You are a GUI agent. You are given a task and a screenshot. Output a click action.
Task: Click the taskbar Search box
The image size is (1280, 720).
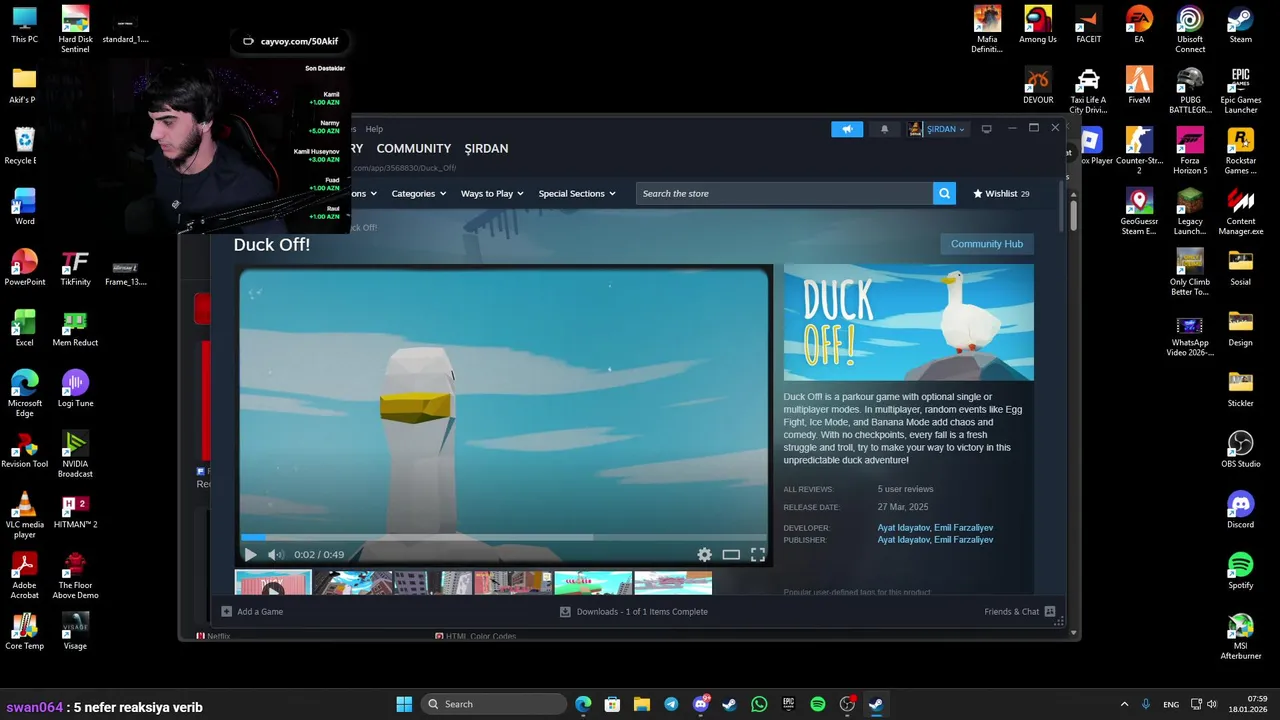493,704
